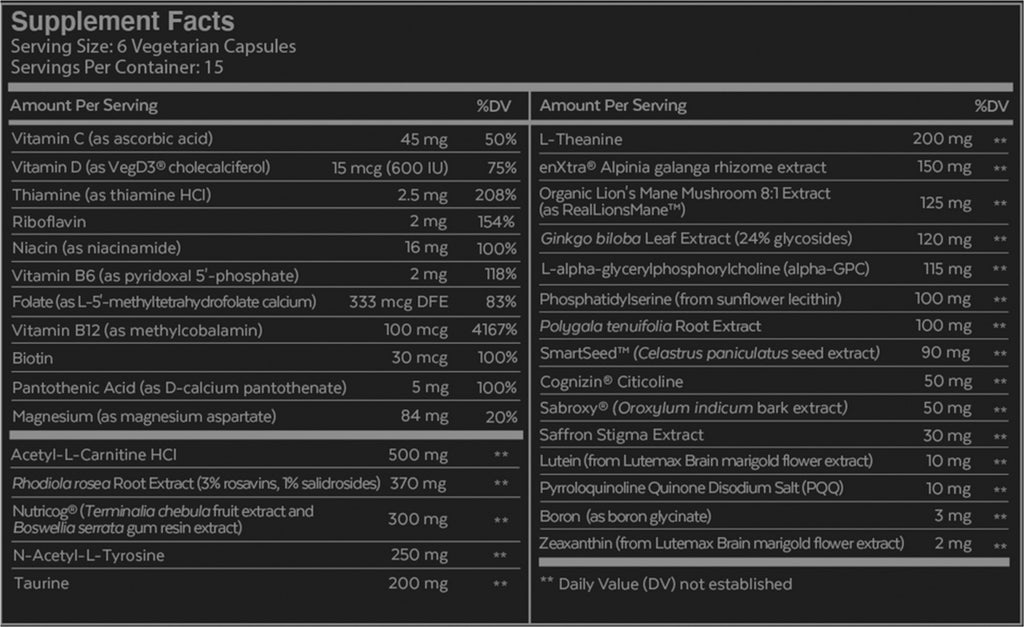Select N-Acetyl-L-Tyrosine row
The height and width of the screenshot is (627, 1024).
pos(89,556)
